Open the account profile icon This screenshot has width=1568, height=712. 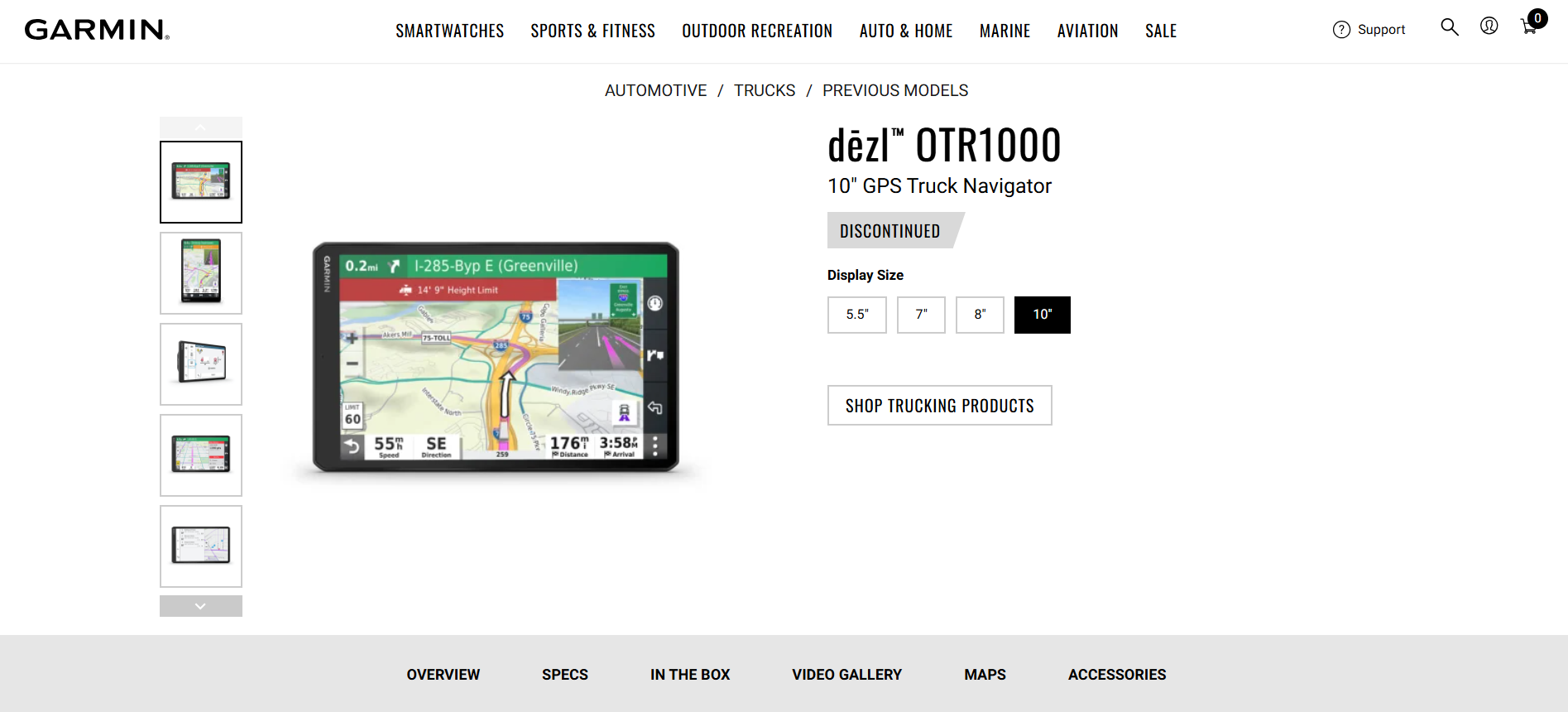(x=1489, y=26)
